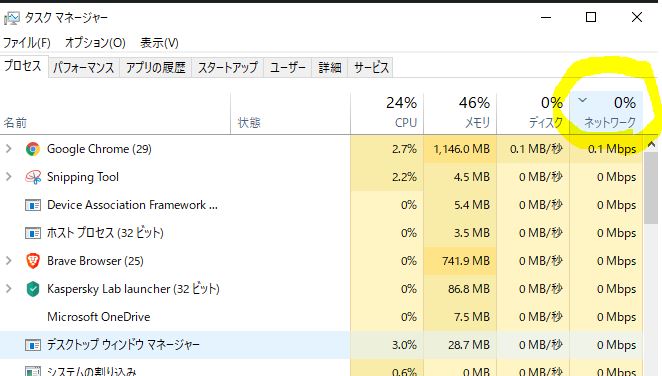Click the Device Association Framework process icon

pos(33,205)
